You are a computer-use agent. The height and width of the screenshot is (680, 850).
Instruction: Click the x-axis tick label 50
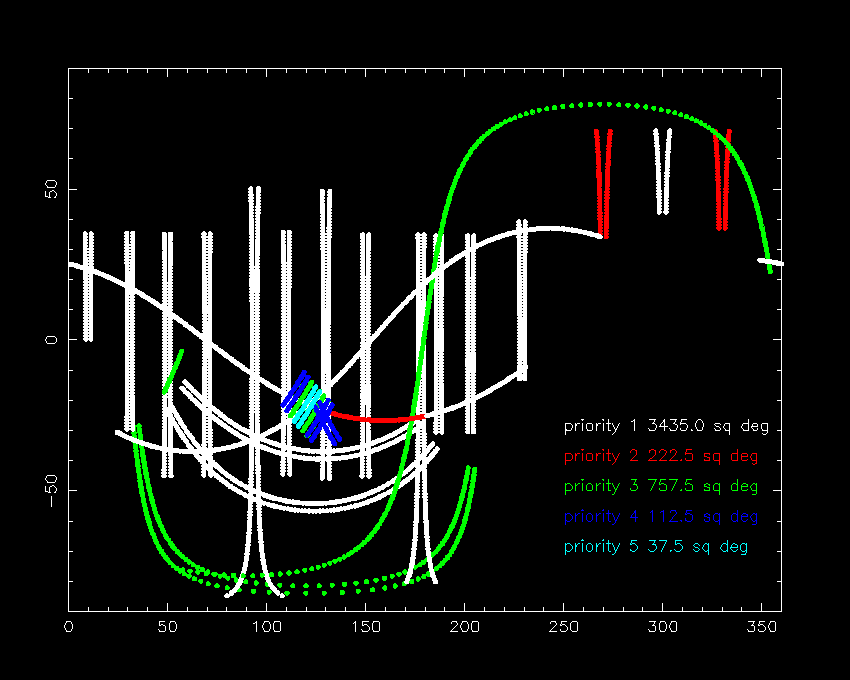click(x=168, y=627)
